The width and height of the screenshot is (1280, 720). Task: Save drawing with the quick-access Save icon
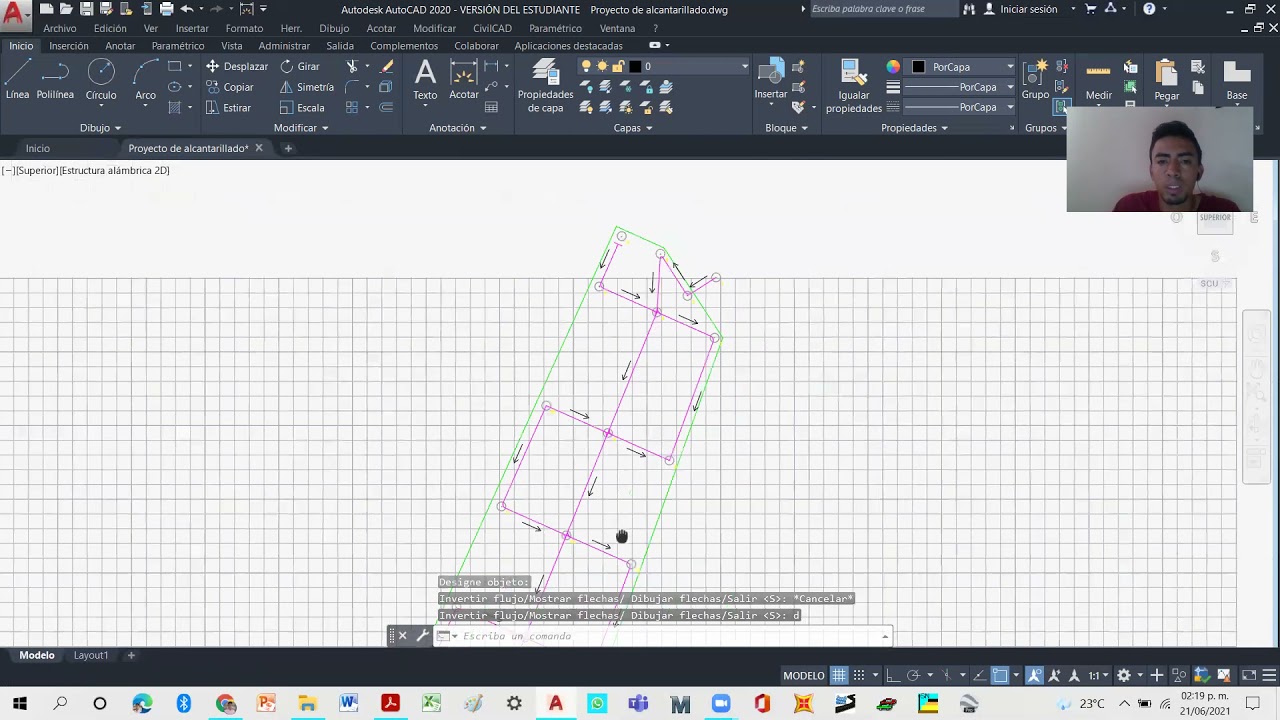point(87,9)
